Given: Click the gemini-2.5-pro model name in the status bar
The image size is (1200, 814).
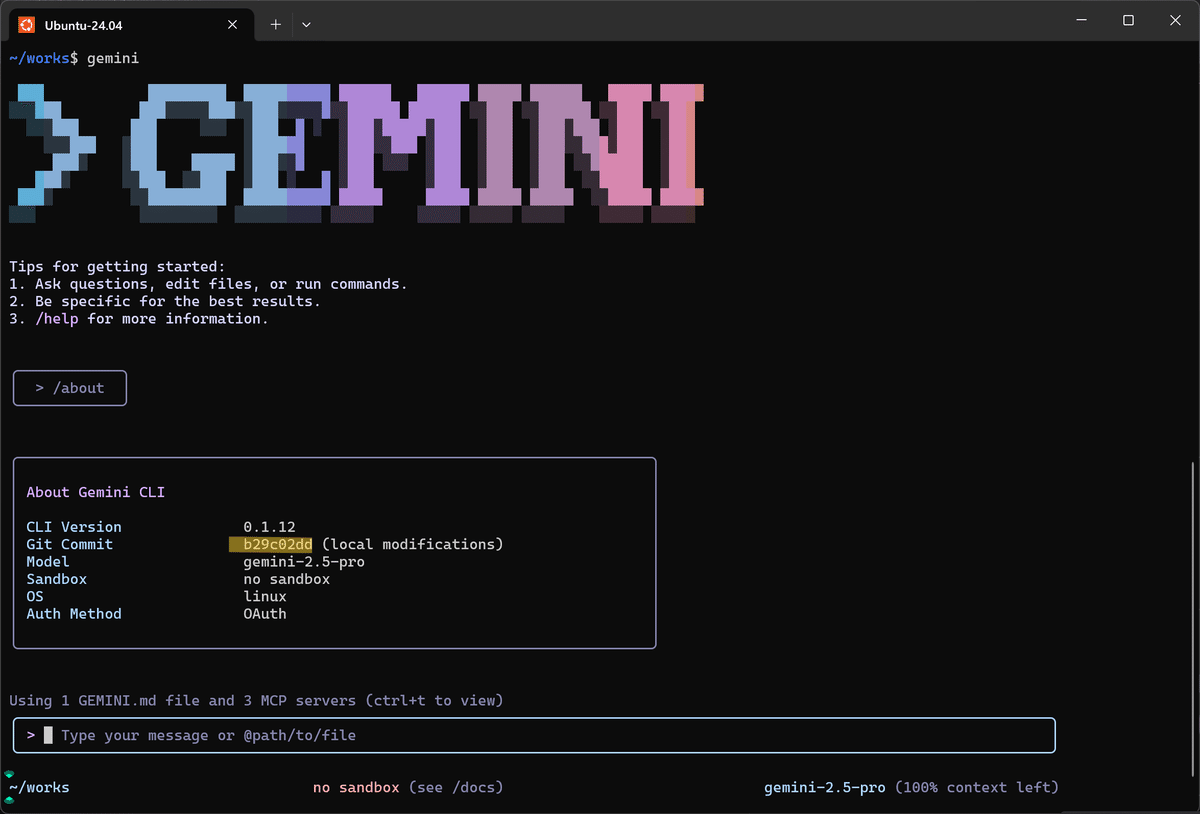Looking at the screenshot, I should click(824, 787).
